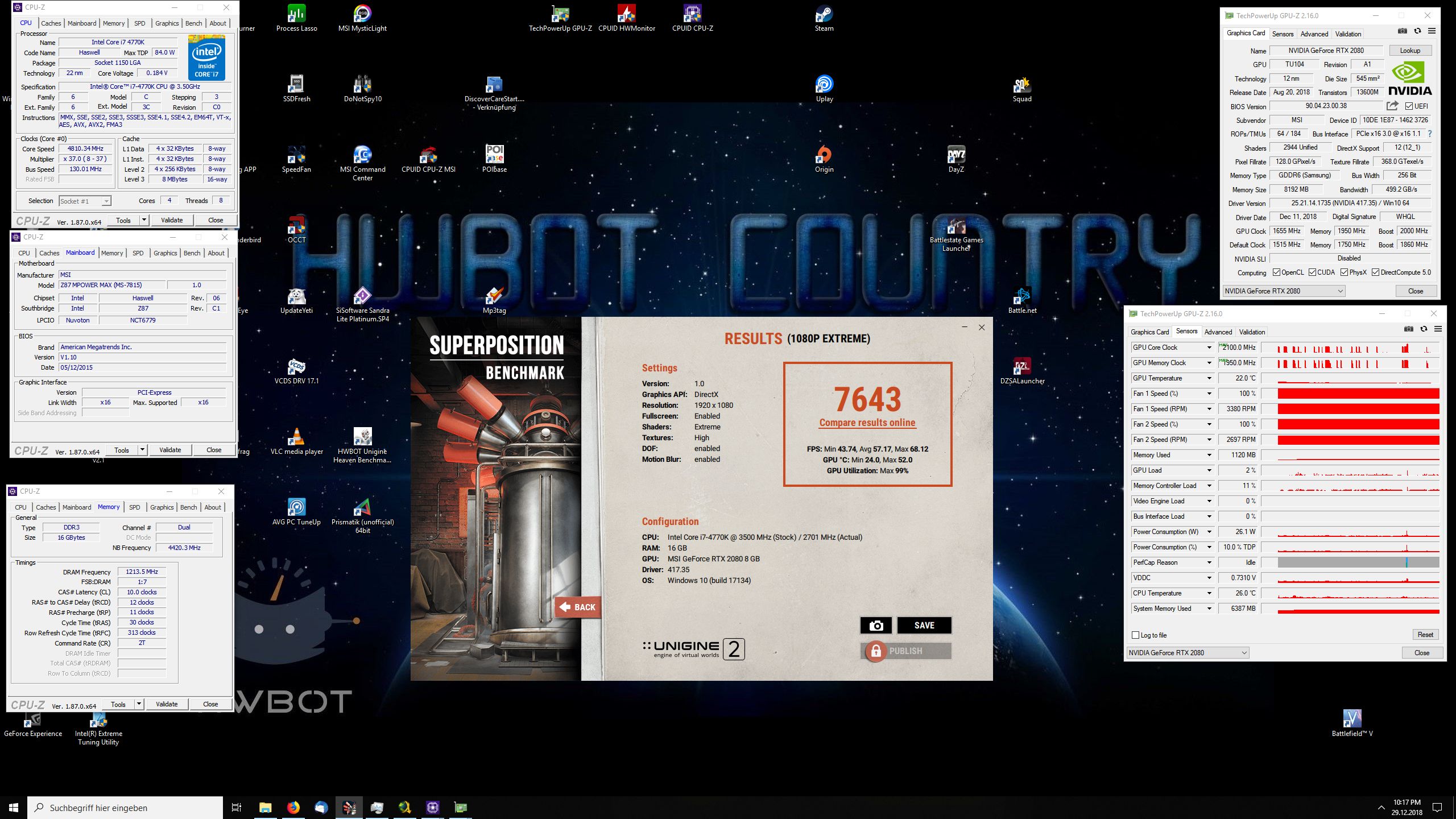Open Steam desktop icon
Image resolution: width=1456 pixels, height=819 pixels.
click(824, 18)
